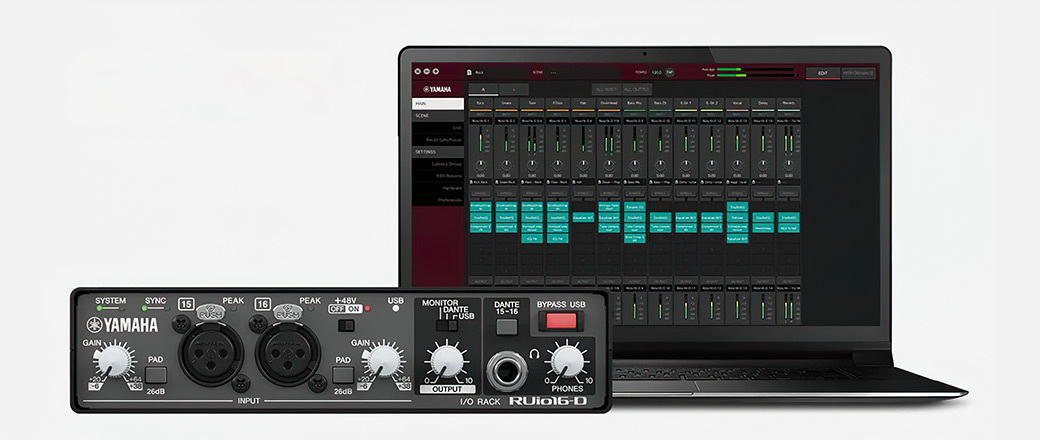Add a new rack tab with the plus tab
Image resolution: width=1040 pixels, height=440 pixels.
[x=514, y=89]
